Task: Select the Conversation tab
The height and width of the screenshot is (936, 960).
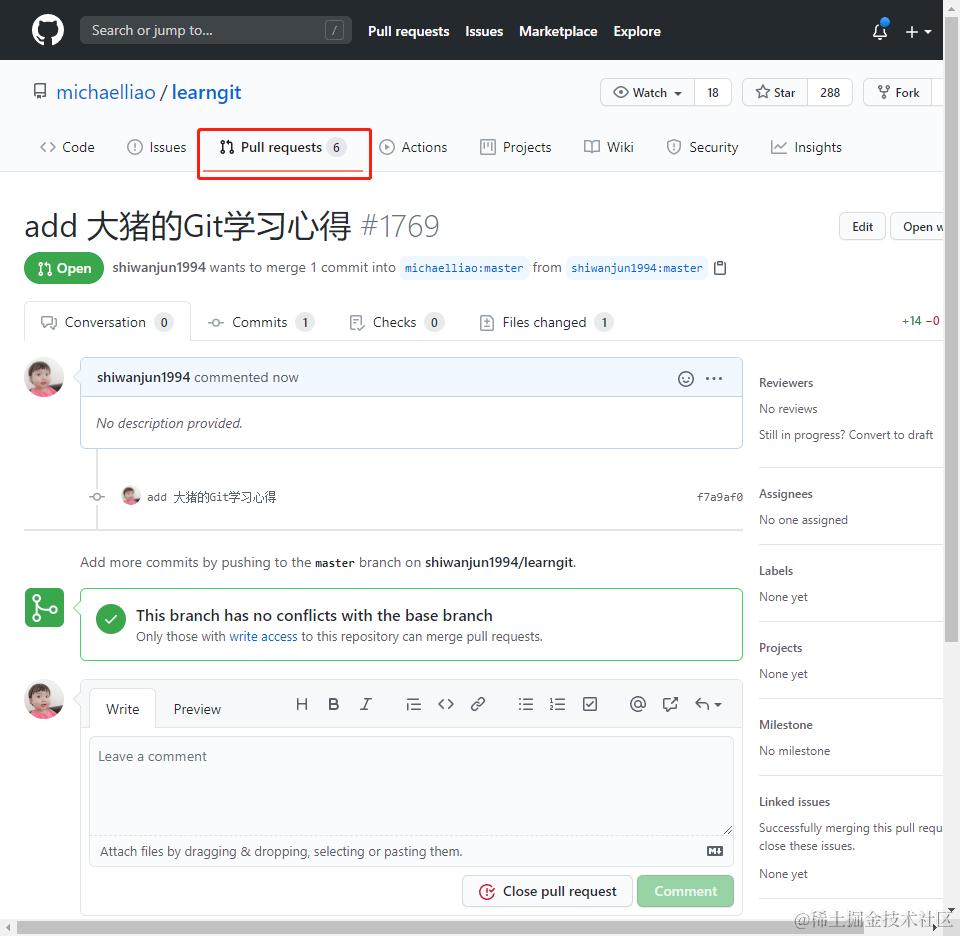Action: coord(107,322)
